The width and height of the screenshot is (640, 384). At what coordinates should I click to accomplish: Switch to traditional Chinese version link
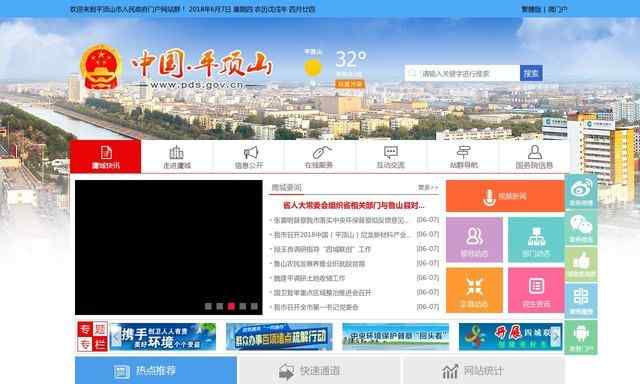(531, 9)
